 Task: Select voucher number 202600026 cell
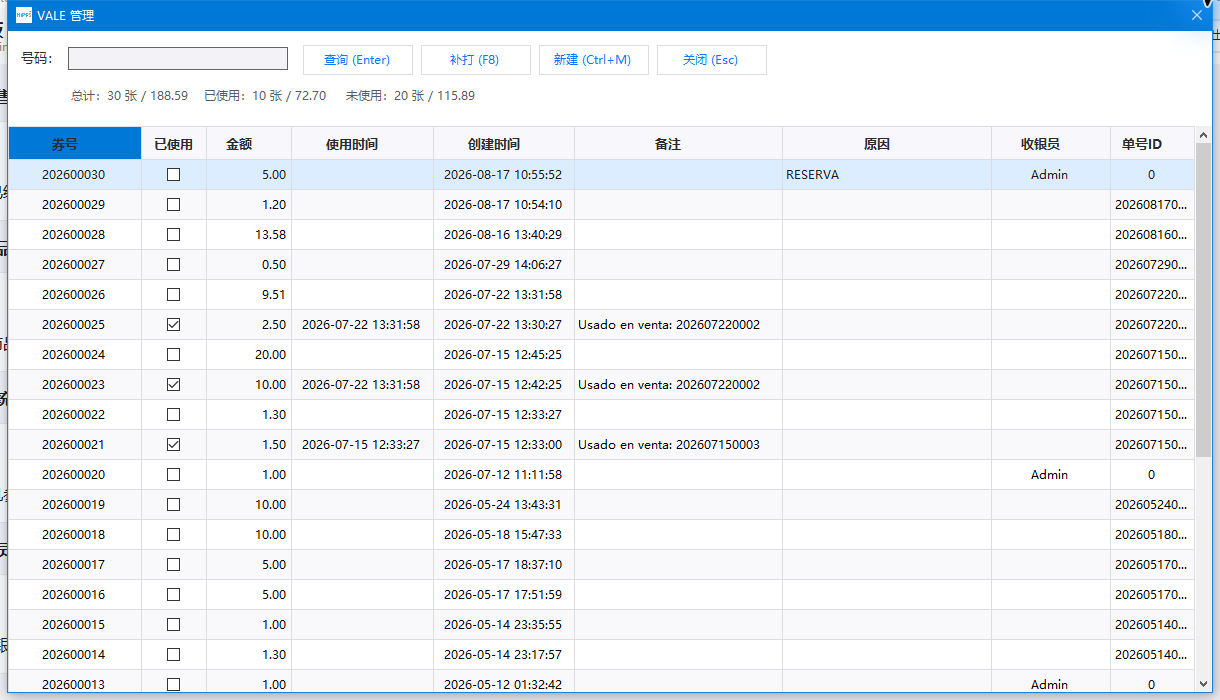click(73, 295)
